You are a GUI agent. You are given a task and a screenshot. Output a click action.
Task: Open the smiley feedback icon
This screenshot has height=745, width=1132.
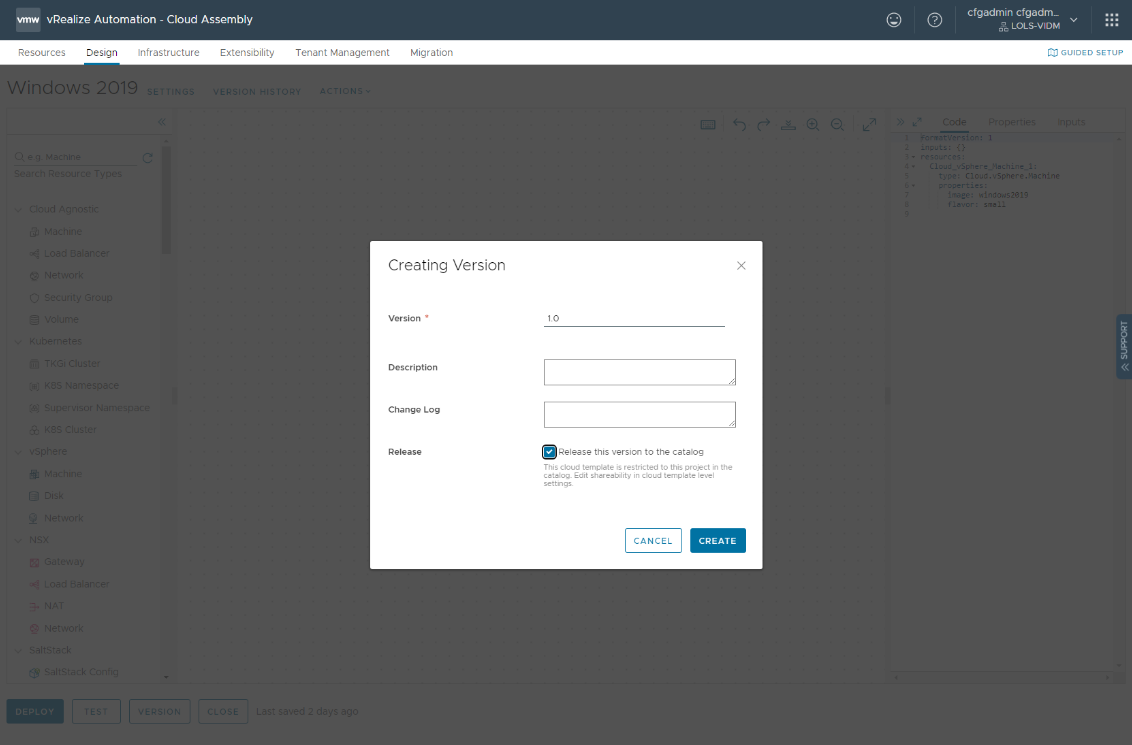[894, 20]
